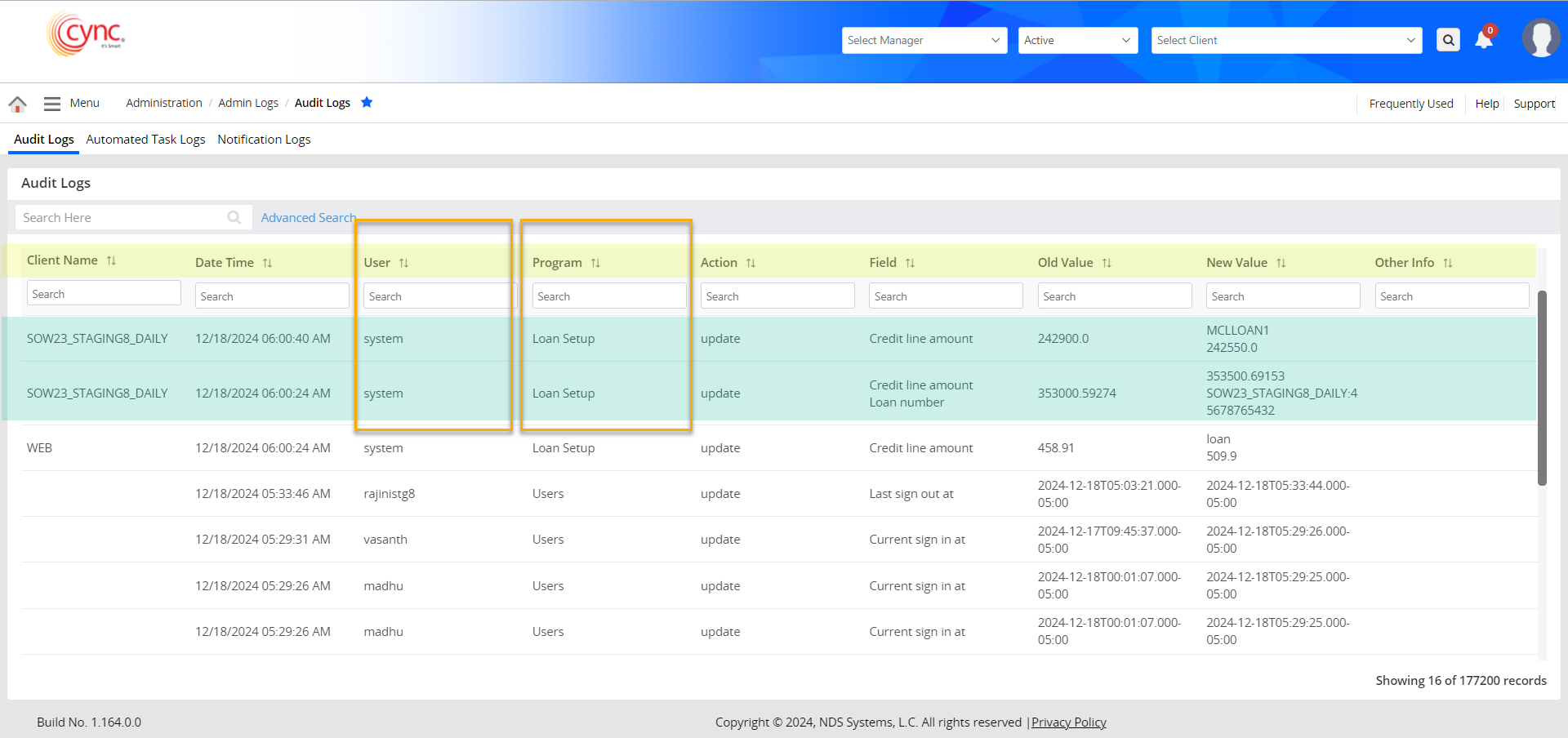This screenshot has width=1568, height=738.
Task: Open the Advanced Search link
Action: [x=308, y=218]
